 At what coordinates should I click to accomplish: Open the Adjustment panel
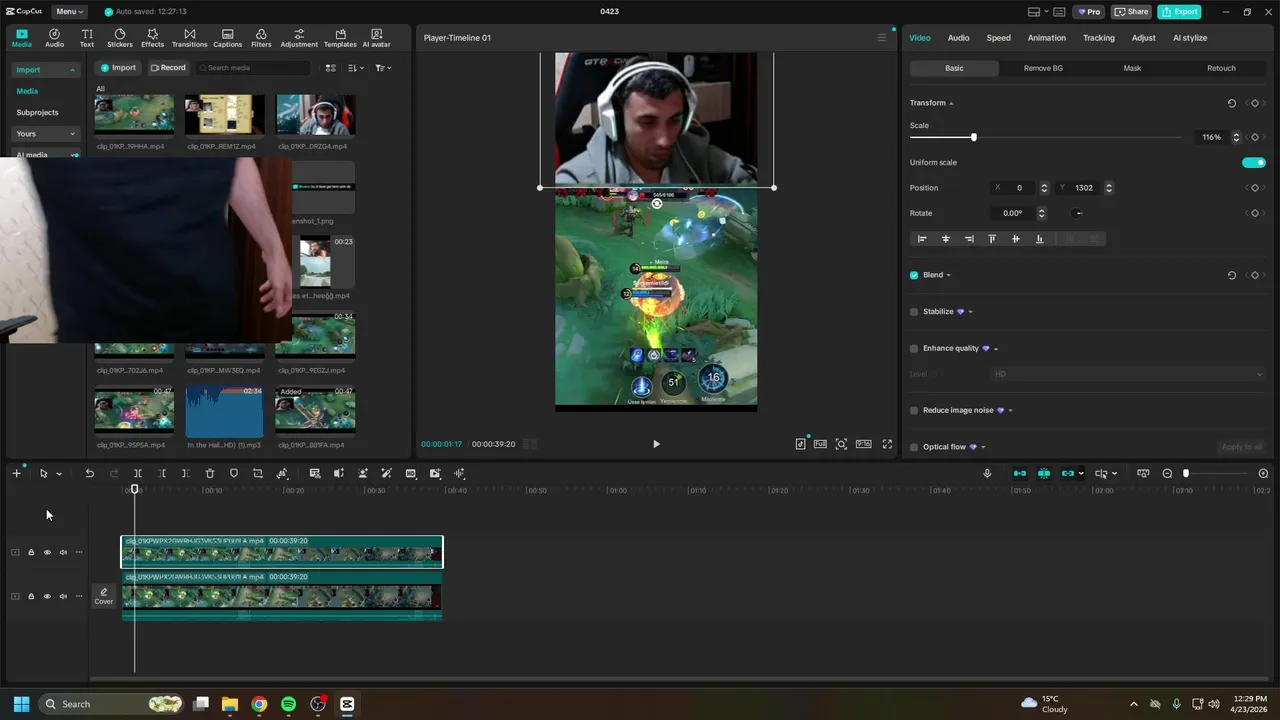tap(299, 38)
